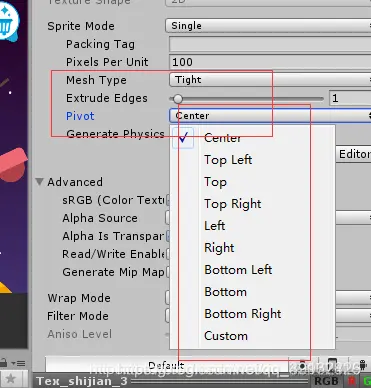Click the panel lock icon

[x=3, y=363]
